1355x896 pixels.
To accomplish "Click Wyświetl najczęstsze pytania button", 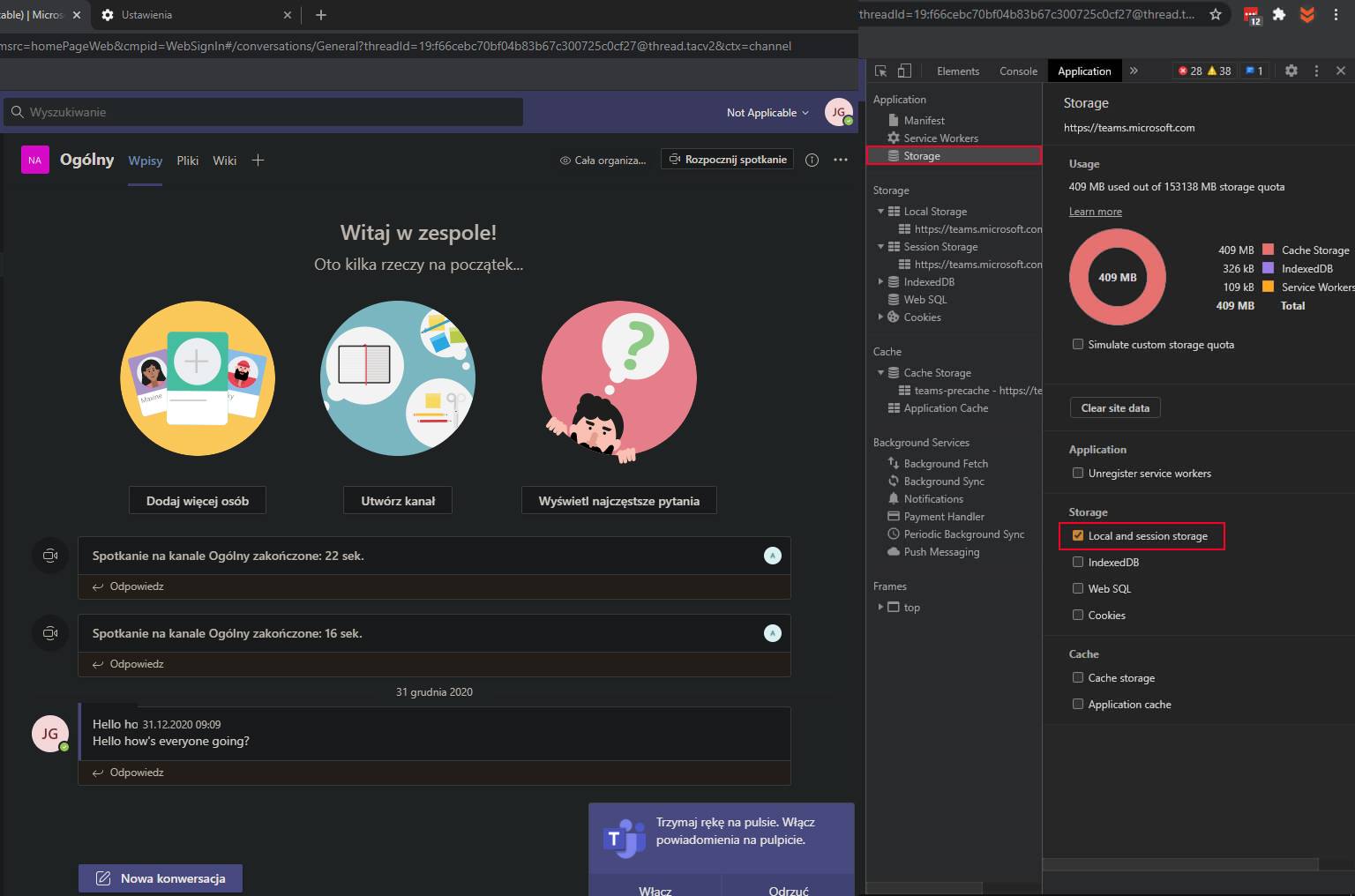I will tap(619, 500).
